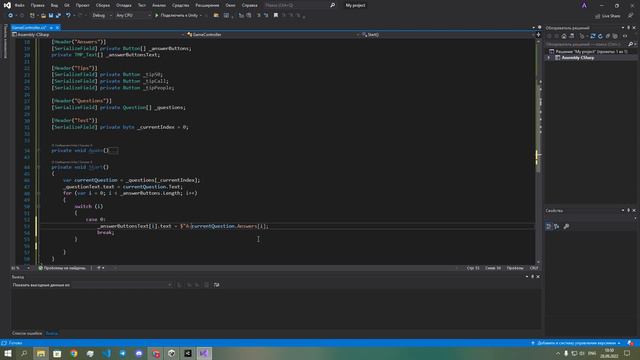This screenshot has height=360, width=640.
Task: Click the Save All toolbar icon
Action: pyautogui.click(x=58, y=16)
